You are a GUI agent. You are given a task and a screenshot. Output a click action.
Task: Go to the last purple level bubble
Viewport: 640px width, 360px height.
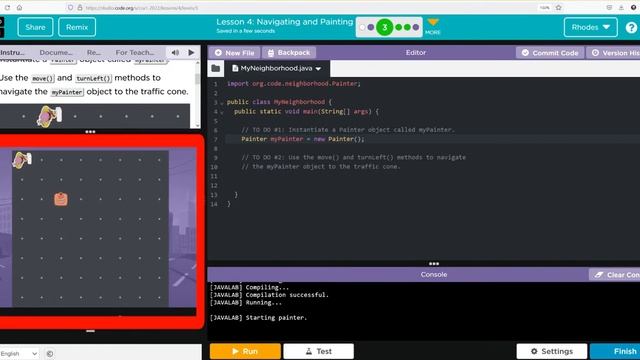(416, 27)
